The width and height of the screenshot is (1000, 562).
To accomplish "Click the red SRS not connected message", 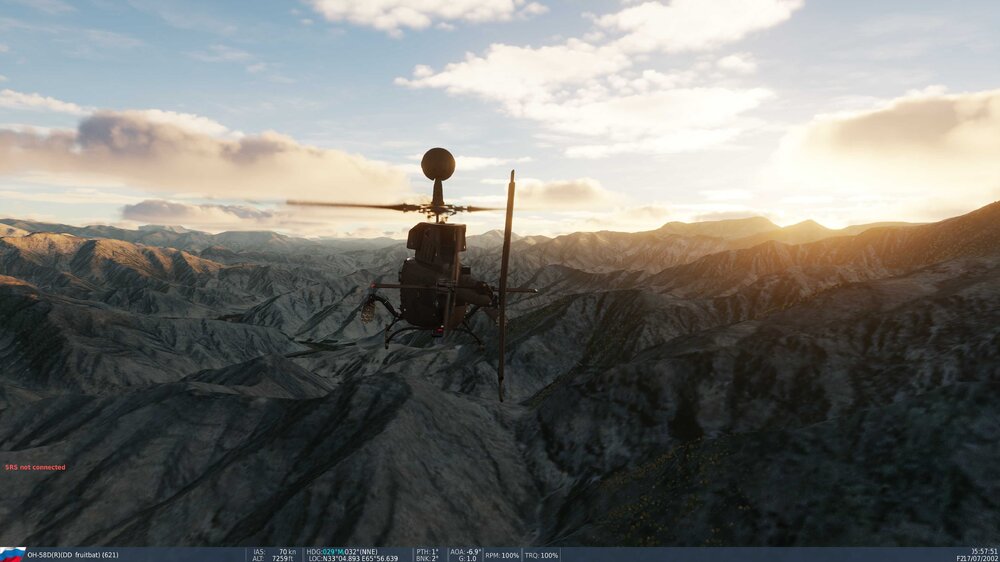I will click(35, 467).
